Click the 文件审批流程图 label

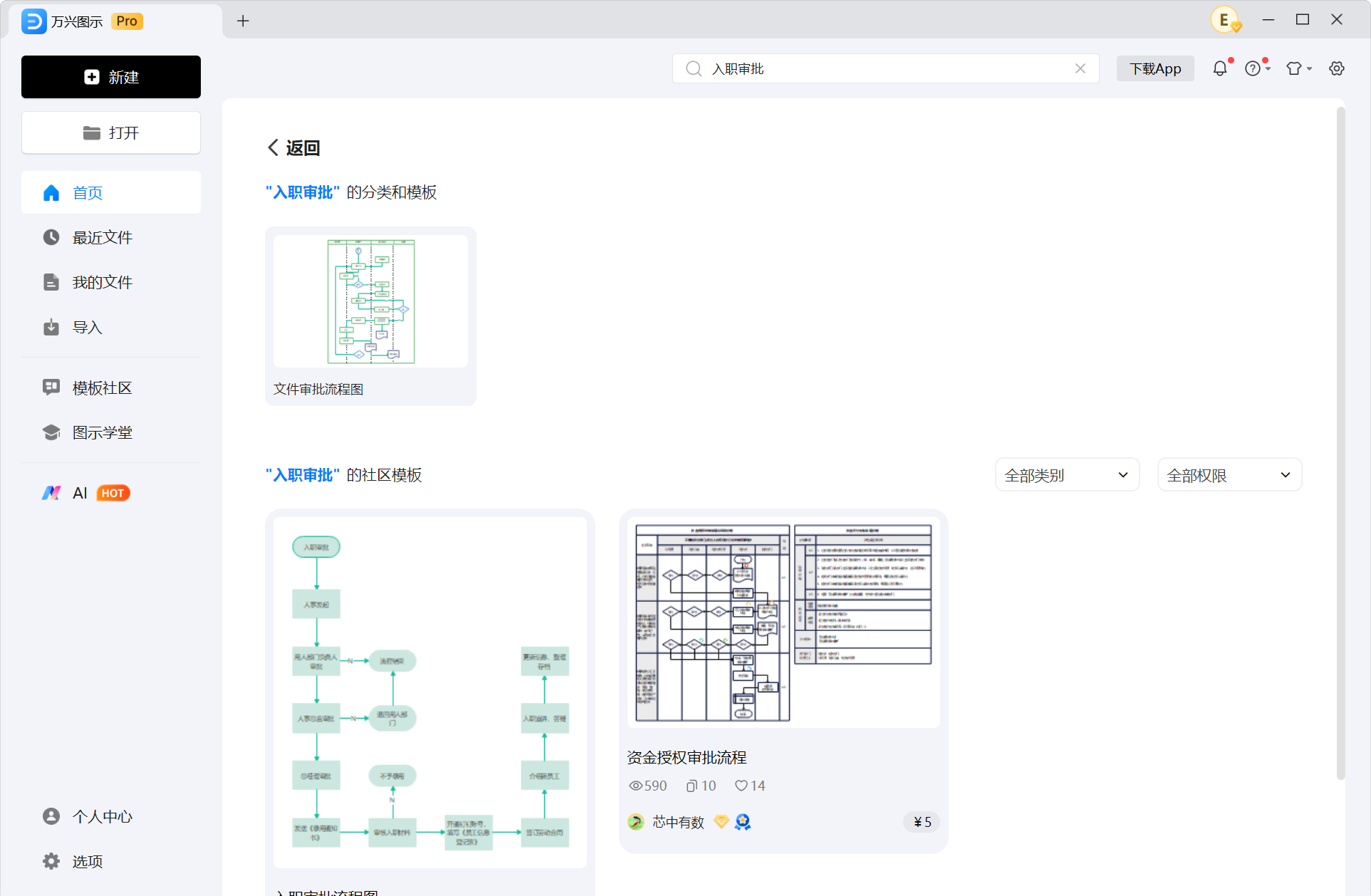[x=318, y=389]
